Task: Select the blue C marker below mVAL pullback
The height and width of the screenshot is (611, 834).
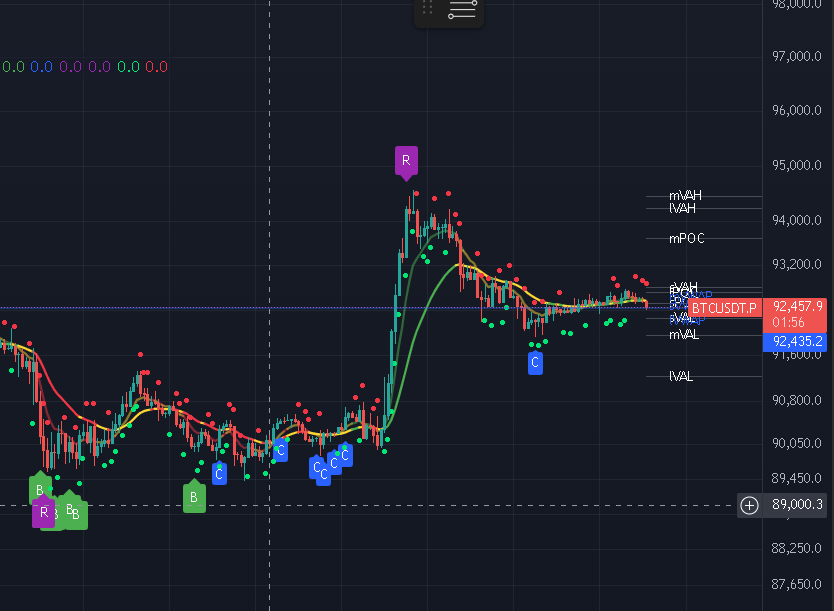Action: click(535, 363)
